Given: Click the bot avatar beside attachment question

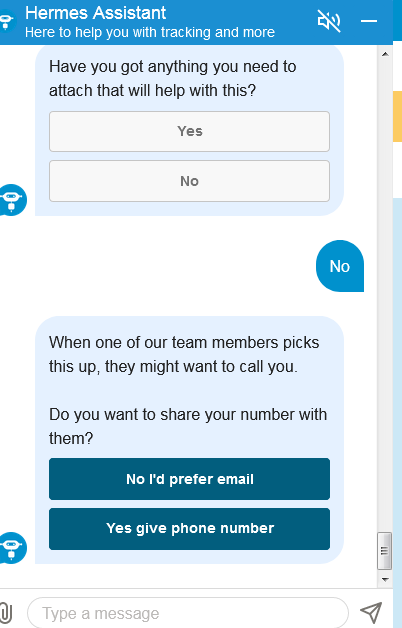Looking at the screenshot, I should [x=12, y=199].
